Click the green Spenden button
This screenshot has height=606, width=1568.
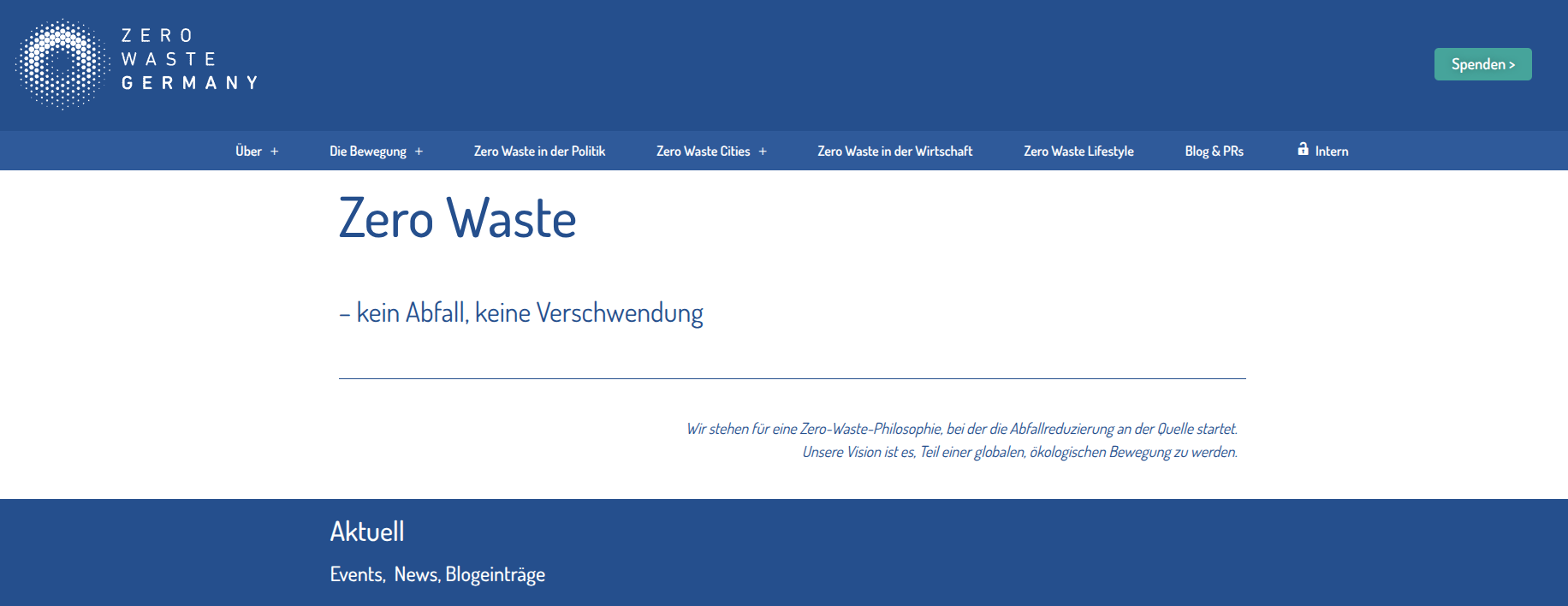pos(1483,64)
